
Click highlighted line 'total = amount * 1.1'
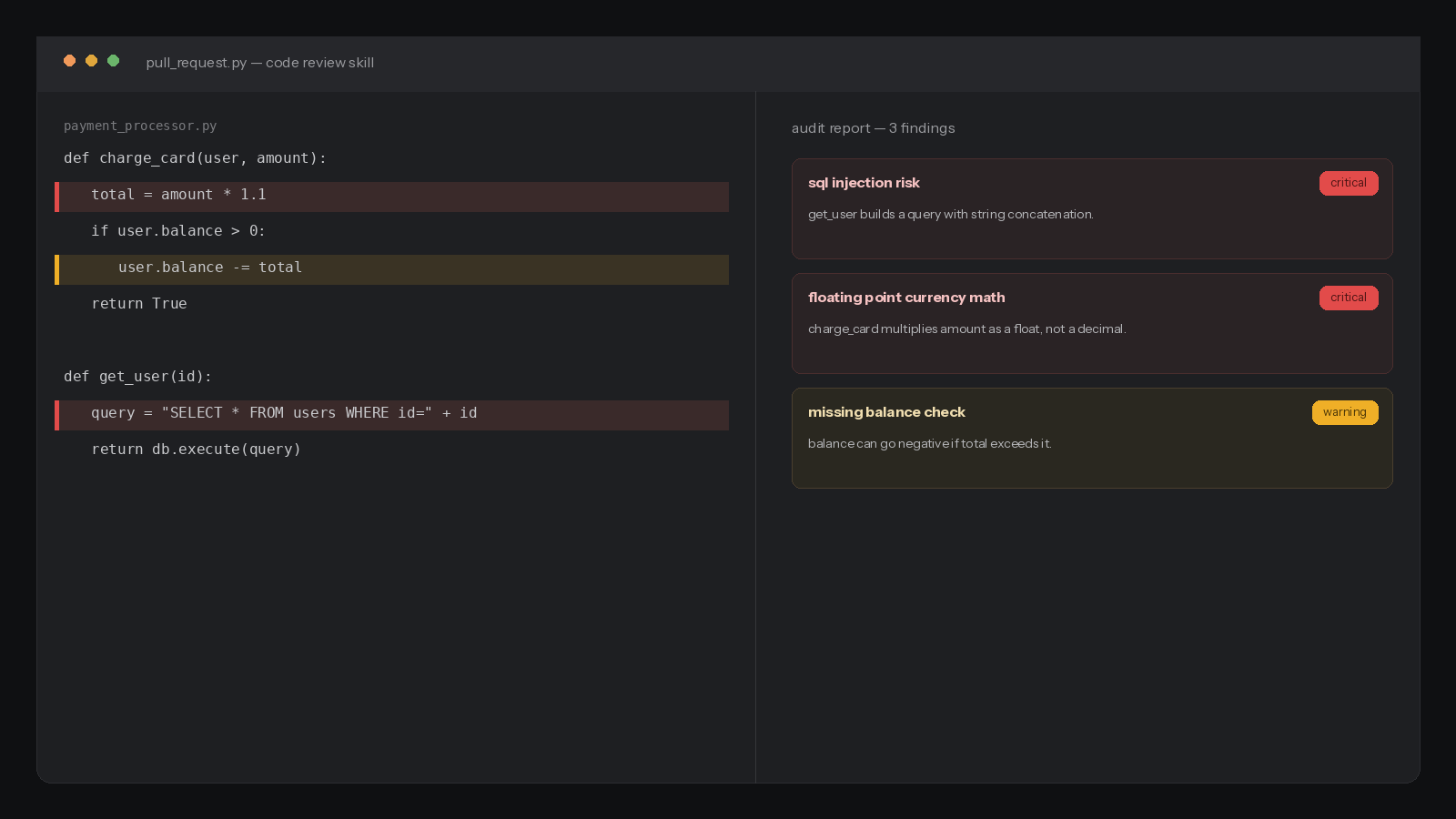point(391,197)
